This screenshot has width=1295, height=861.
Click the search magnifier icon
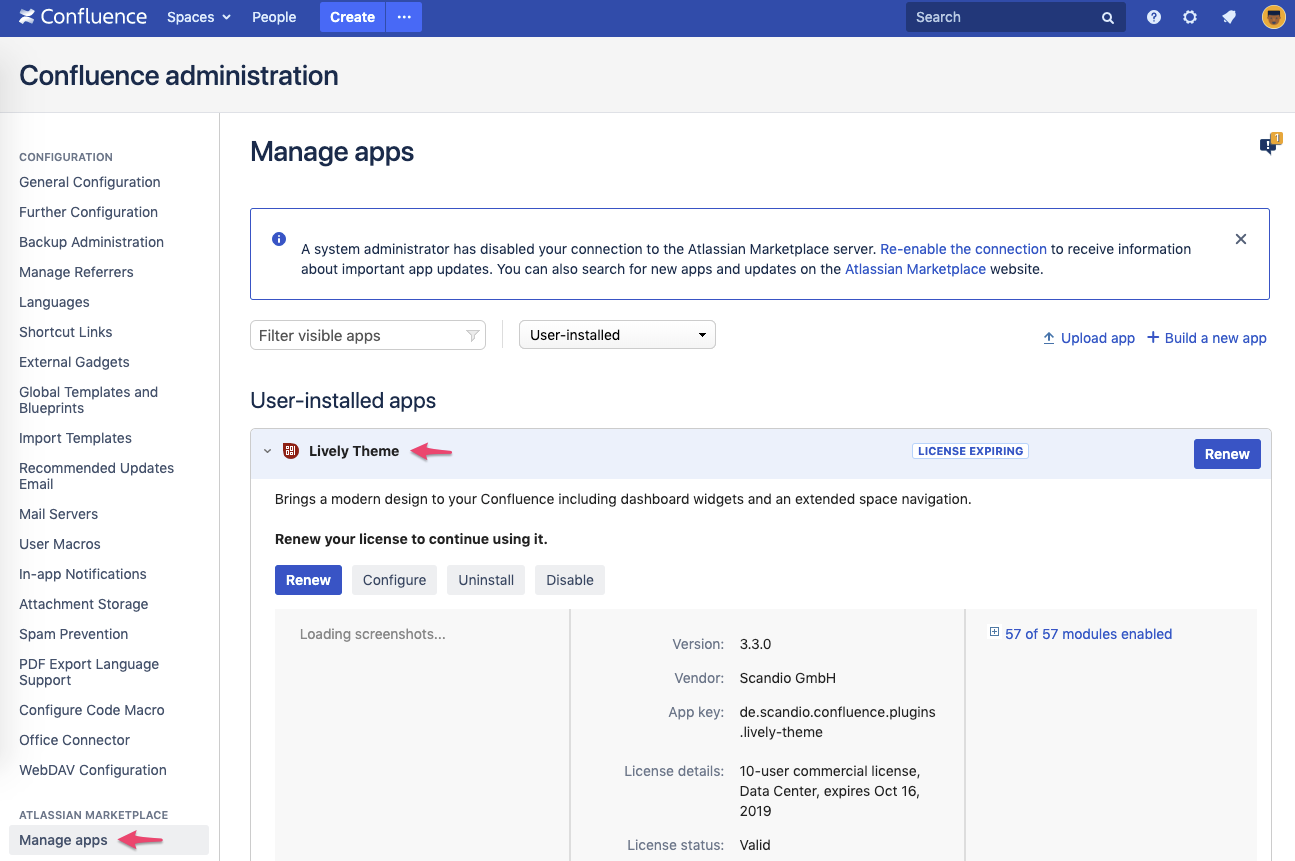pos(1108,18)
